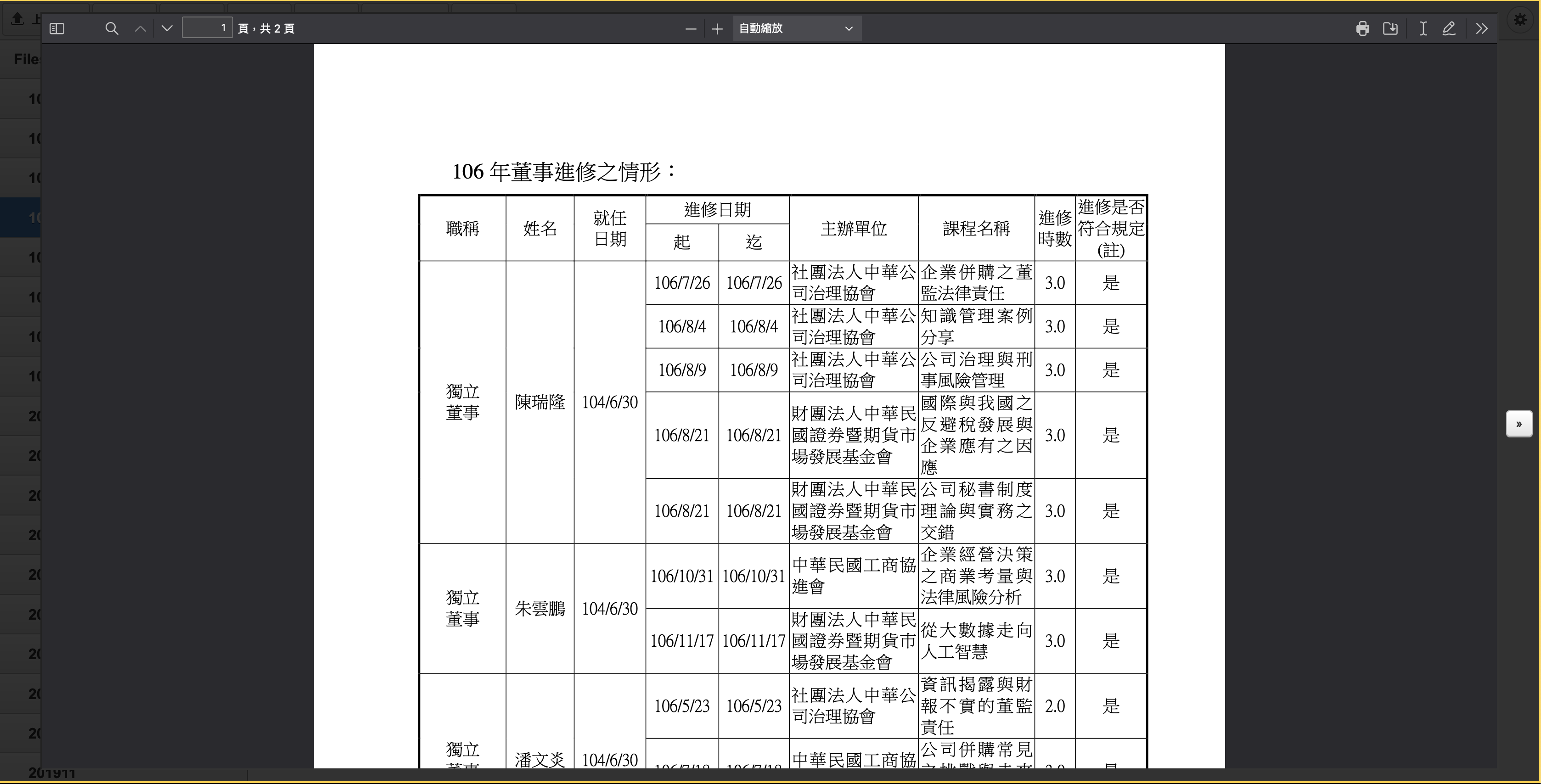Click the 陳瑞隆 name cell
This screenshot has width=1541, height=784.
[x=540, y=402]
